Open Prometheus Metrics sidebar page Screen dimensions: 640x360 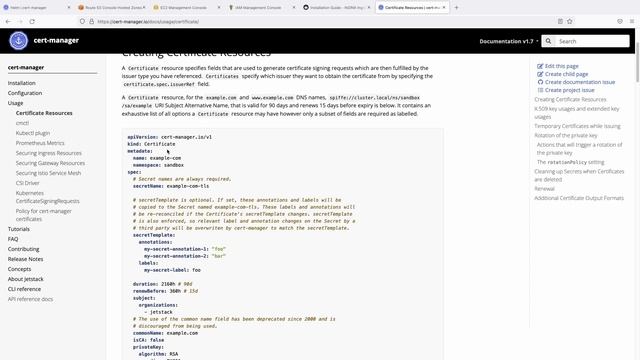(40, 143)
